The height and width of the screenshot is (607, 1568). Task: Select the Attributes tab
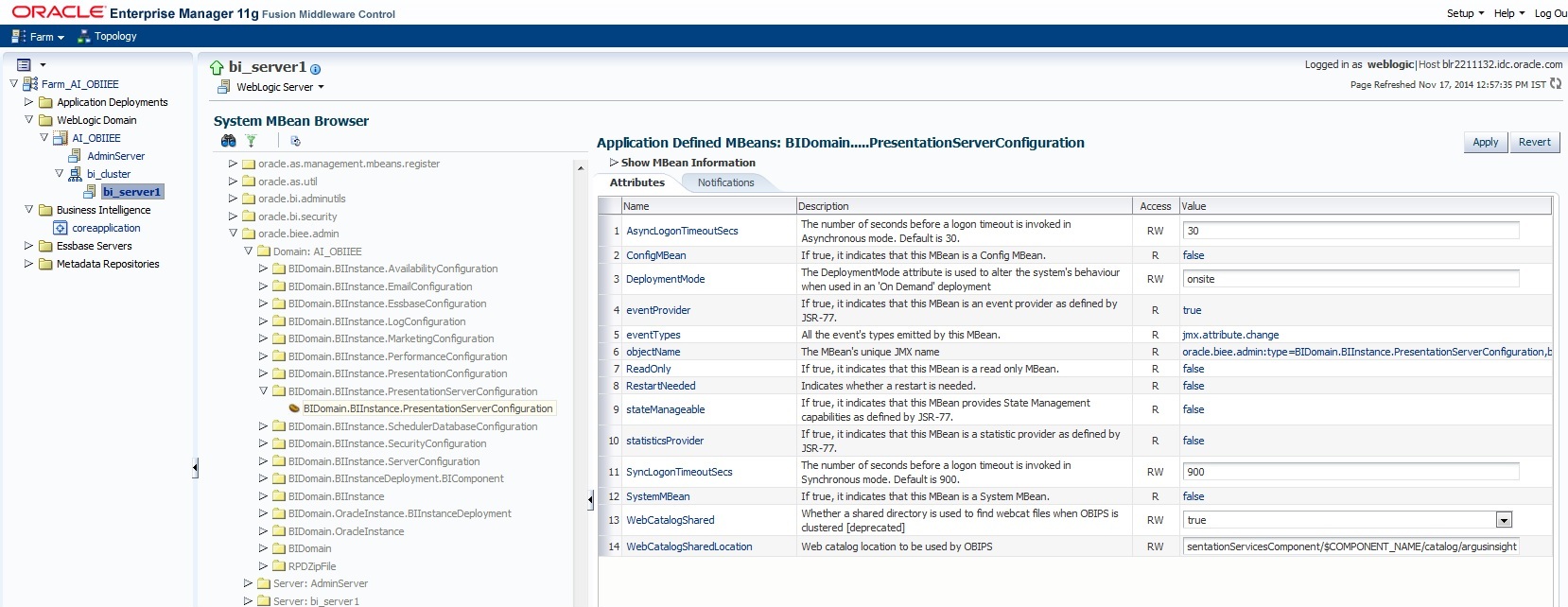[x=637, y=182]
